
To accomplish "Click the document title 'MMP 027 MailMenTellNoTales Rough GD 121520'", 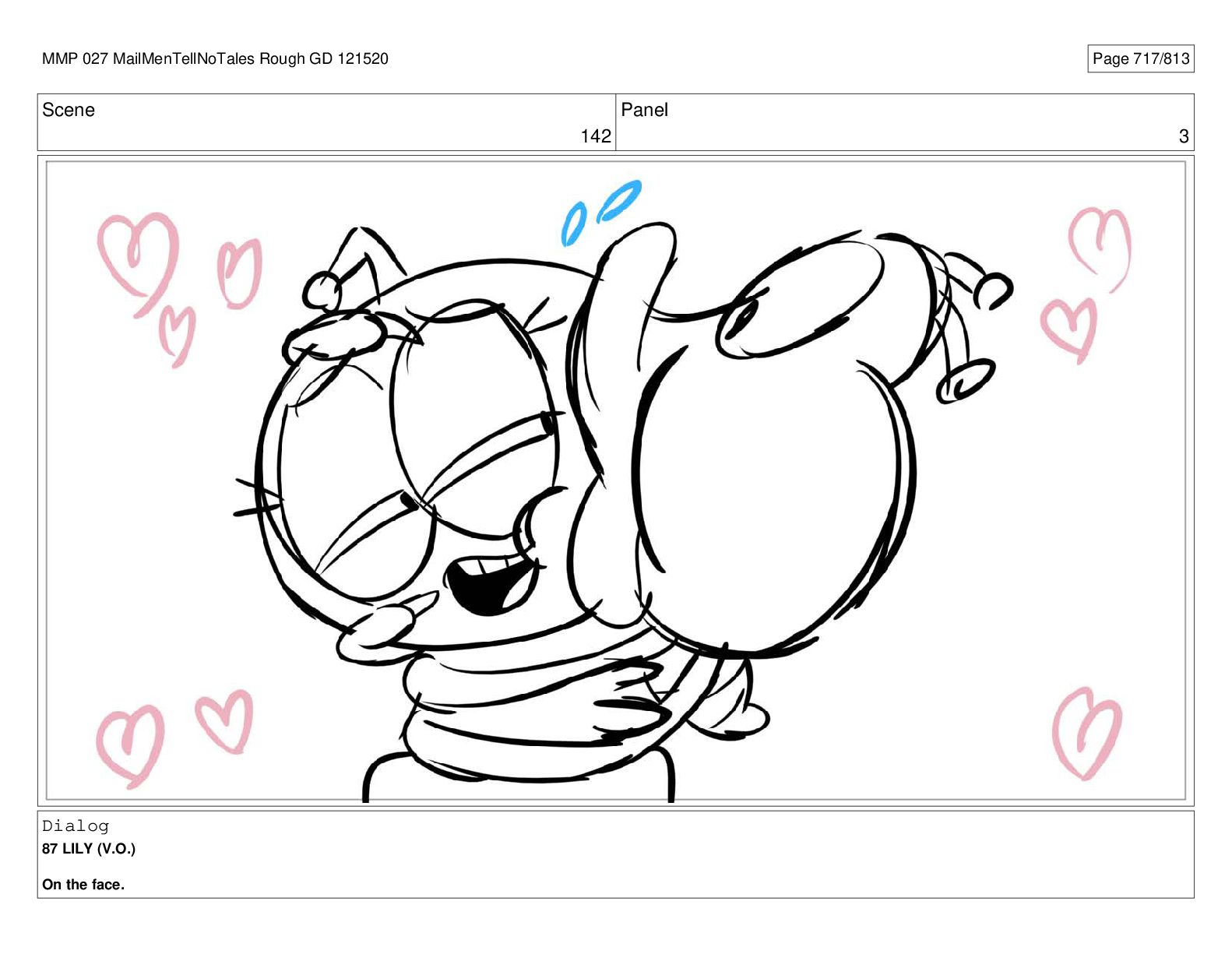I will (215, 58).
